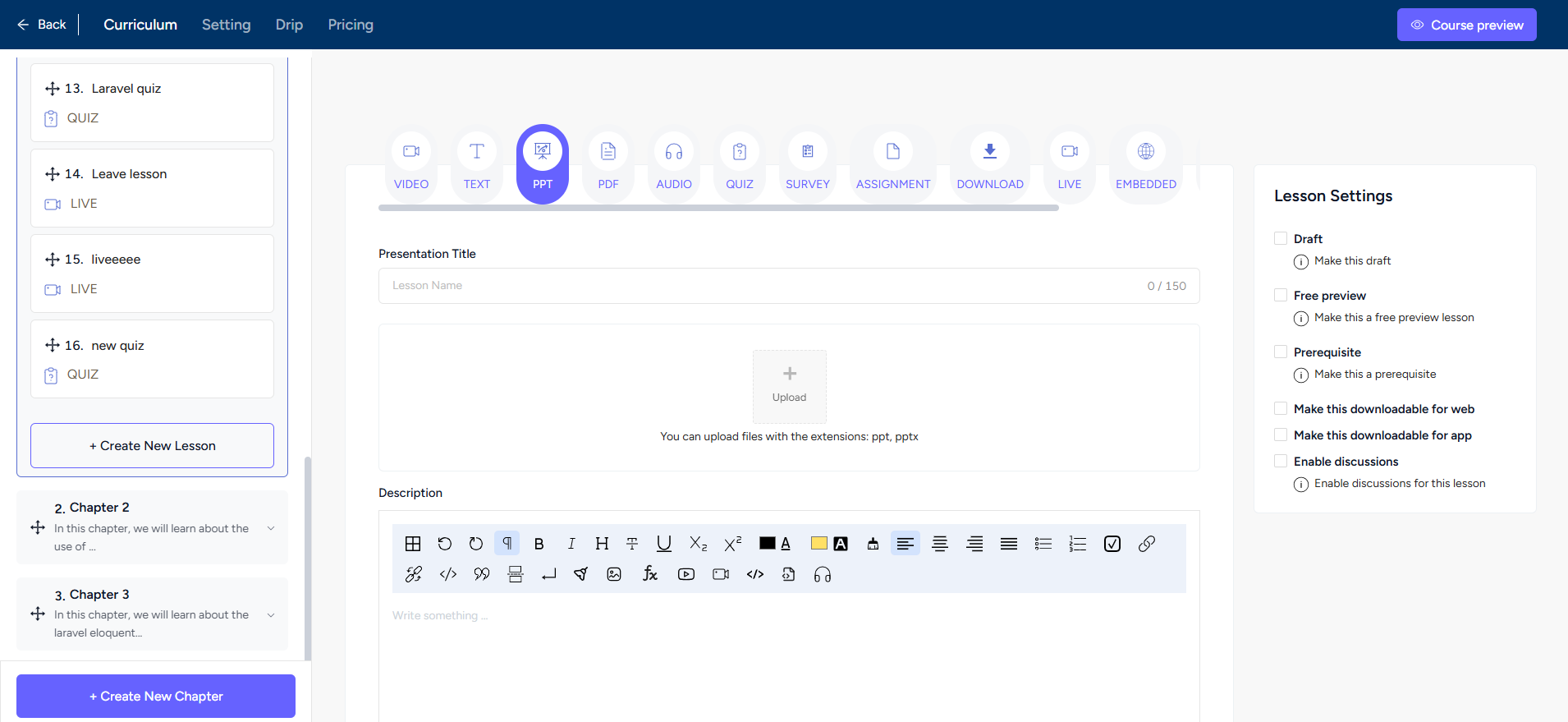Viewport: 1568px width, 722px height.
Task: Insert a YouTube video in the editor
Action: click(x=686, y=574)
